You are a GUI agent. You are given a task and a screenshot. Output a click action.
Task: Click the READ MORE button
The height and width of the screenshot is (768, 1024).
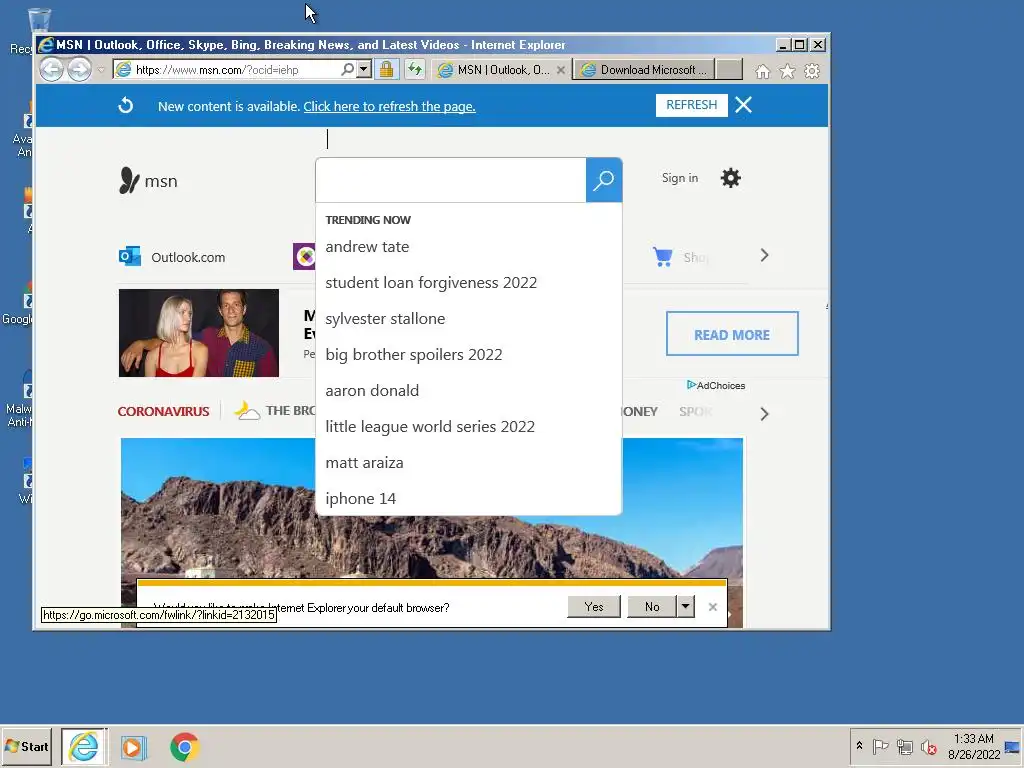point(732,334)
